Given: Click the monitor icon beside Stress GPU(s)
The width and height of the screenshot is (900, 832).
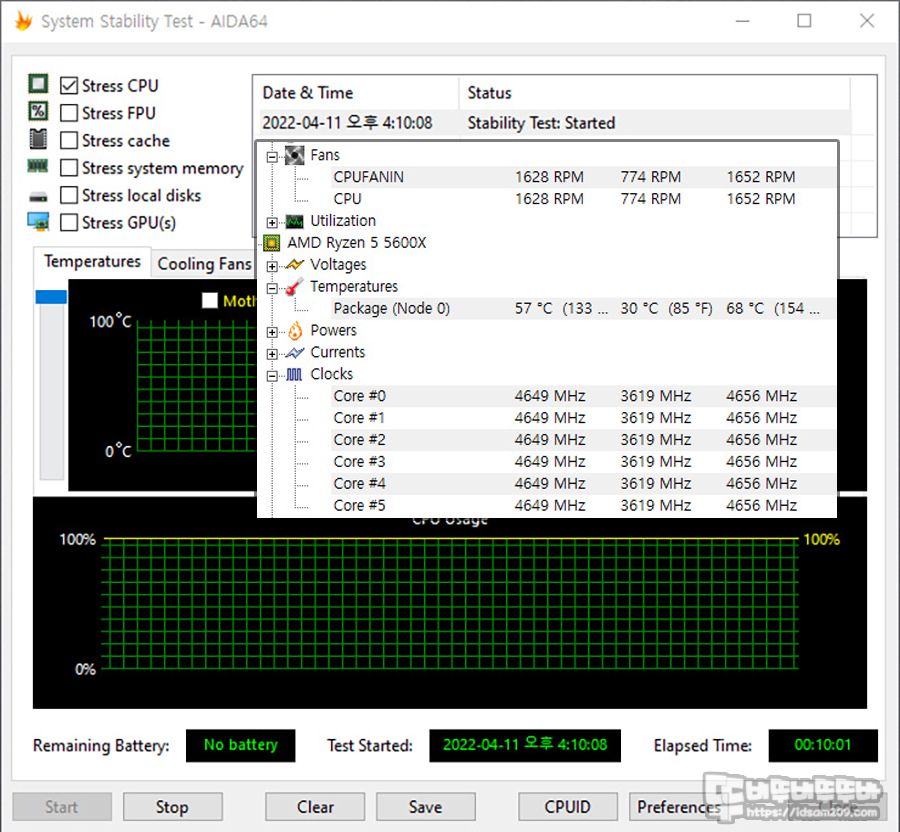Looking at the screenshot, I should point(38,221).
